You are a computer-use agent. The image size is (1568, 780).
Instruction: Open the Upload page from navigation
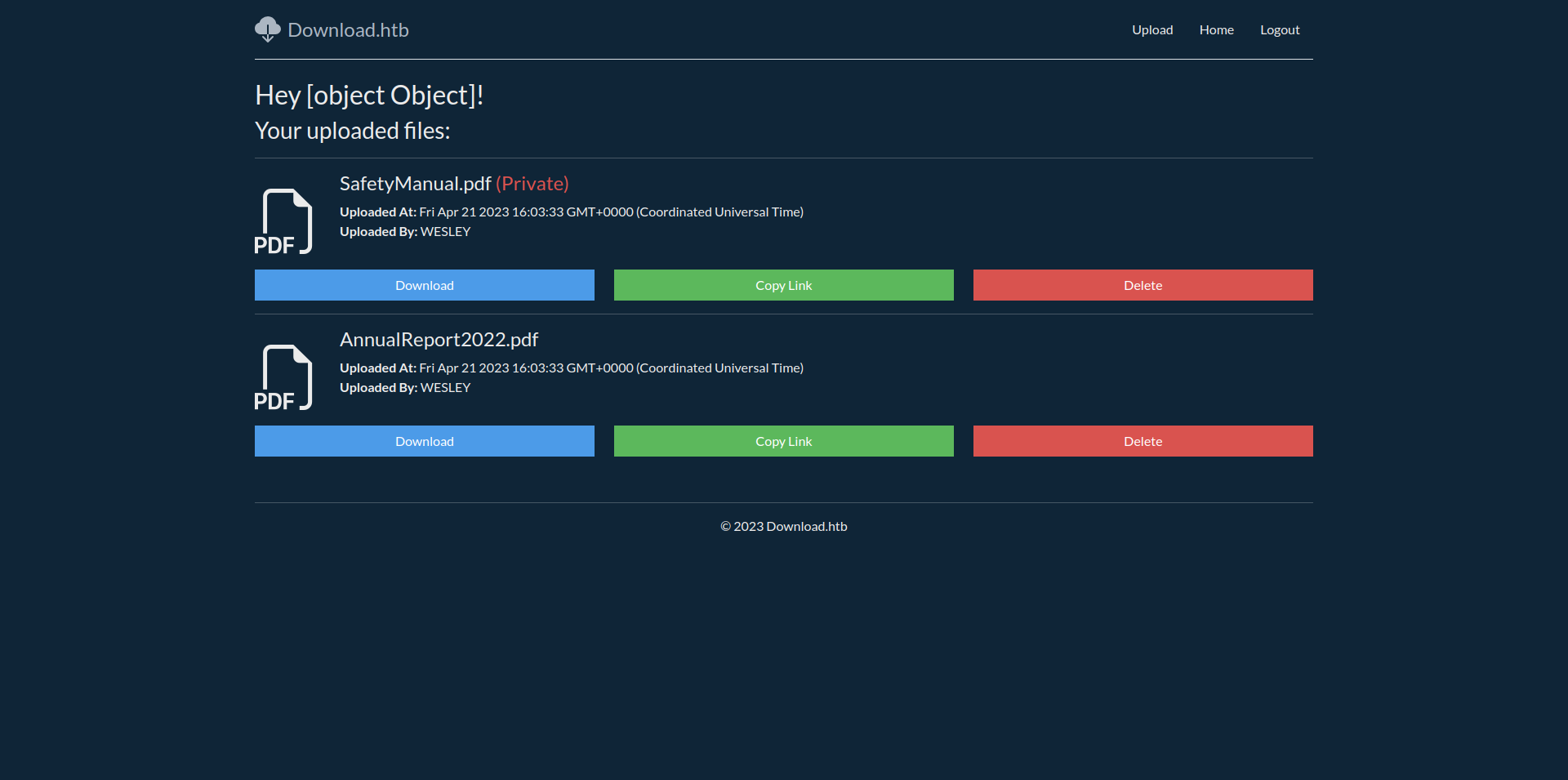(1151, 30)
